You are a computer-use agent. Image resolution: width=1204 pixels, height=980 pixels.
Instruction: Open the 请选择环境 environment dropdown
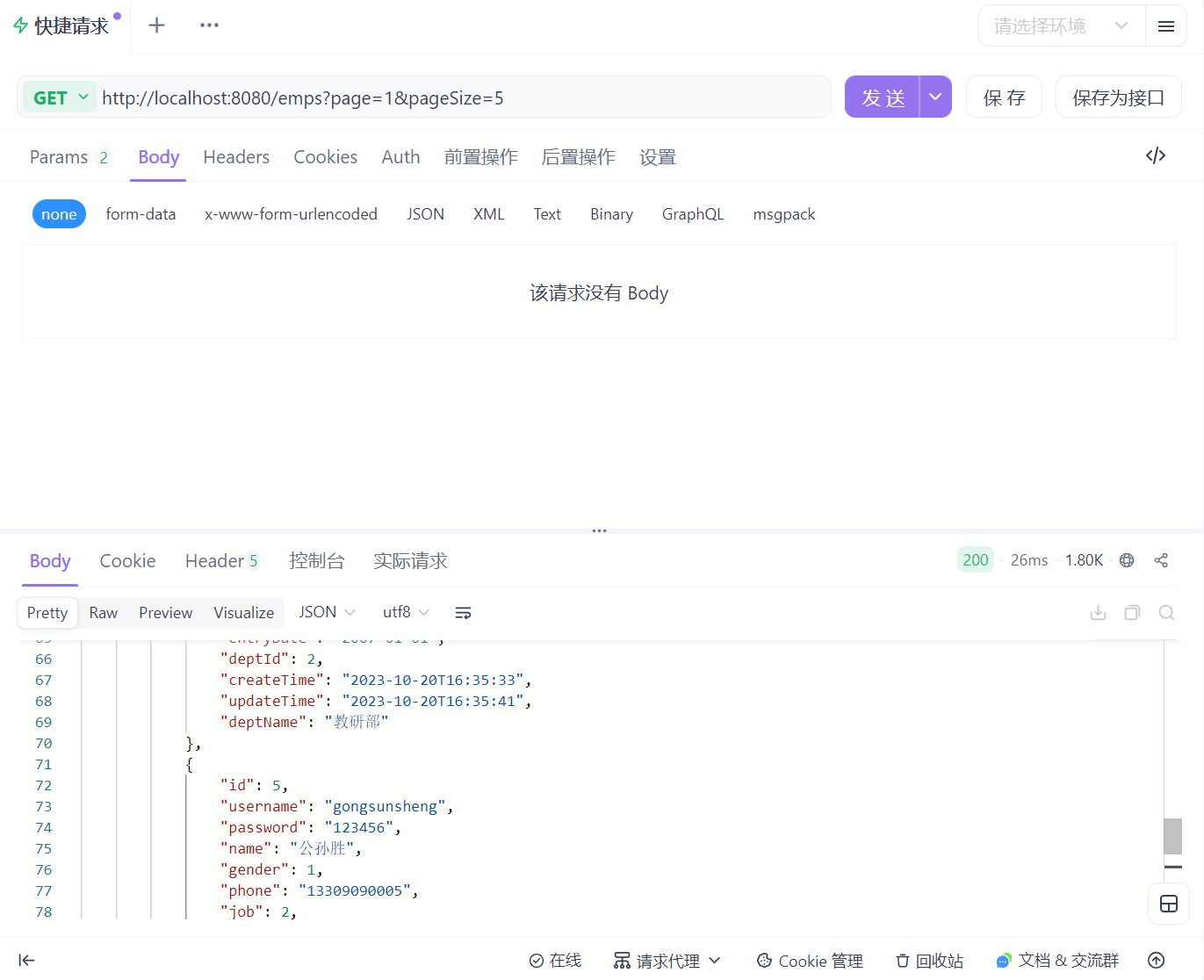1061,26
